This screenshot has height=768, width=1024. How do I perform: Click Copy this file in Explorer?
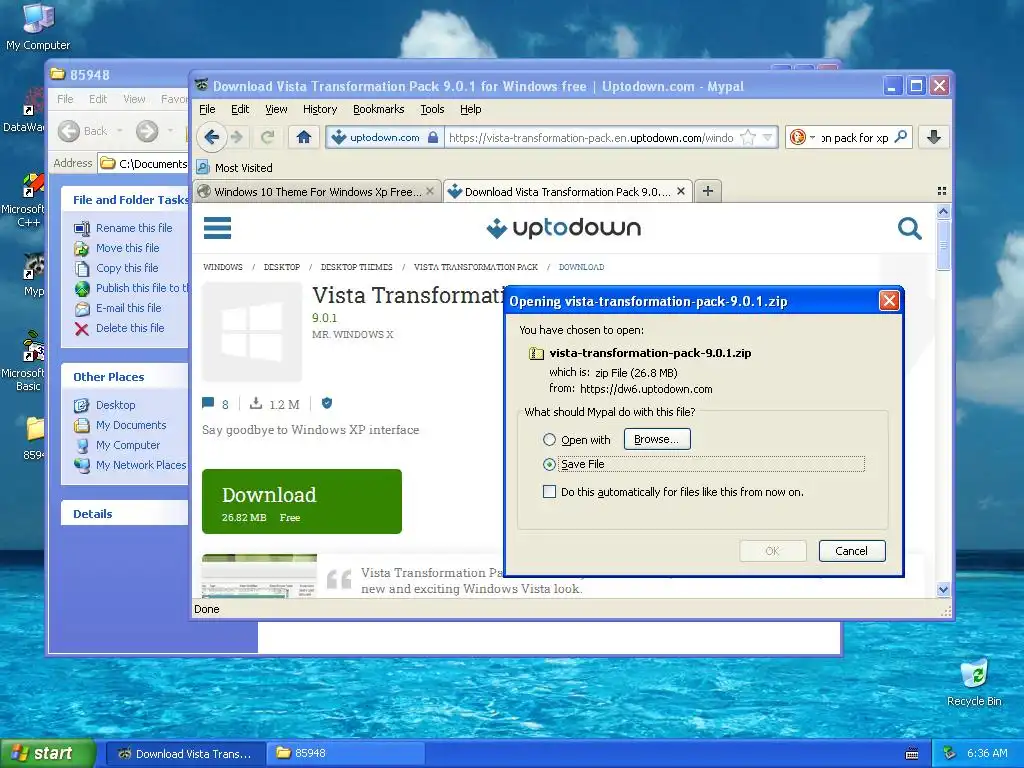127,268
